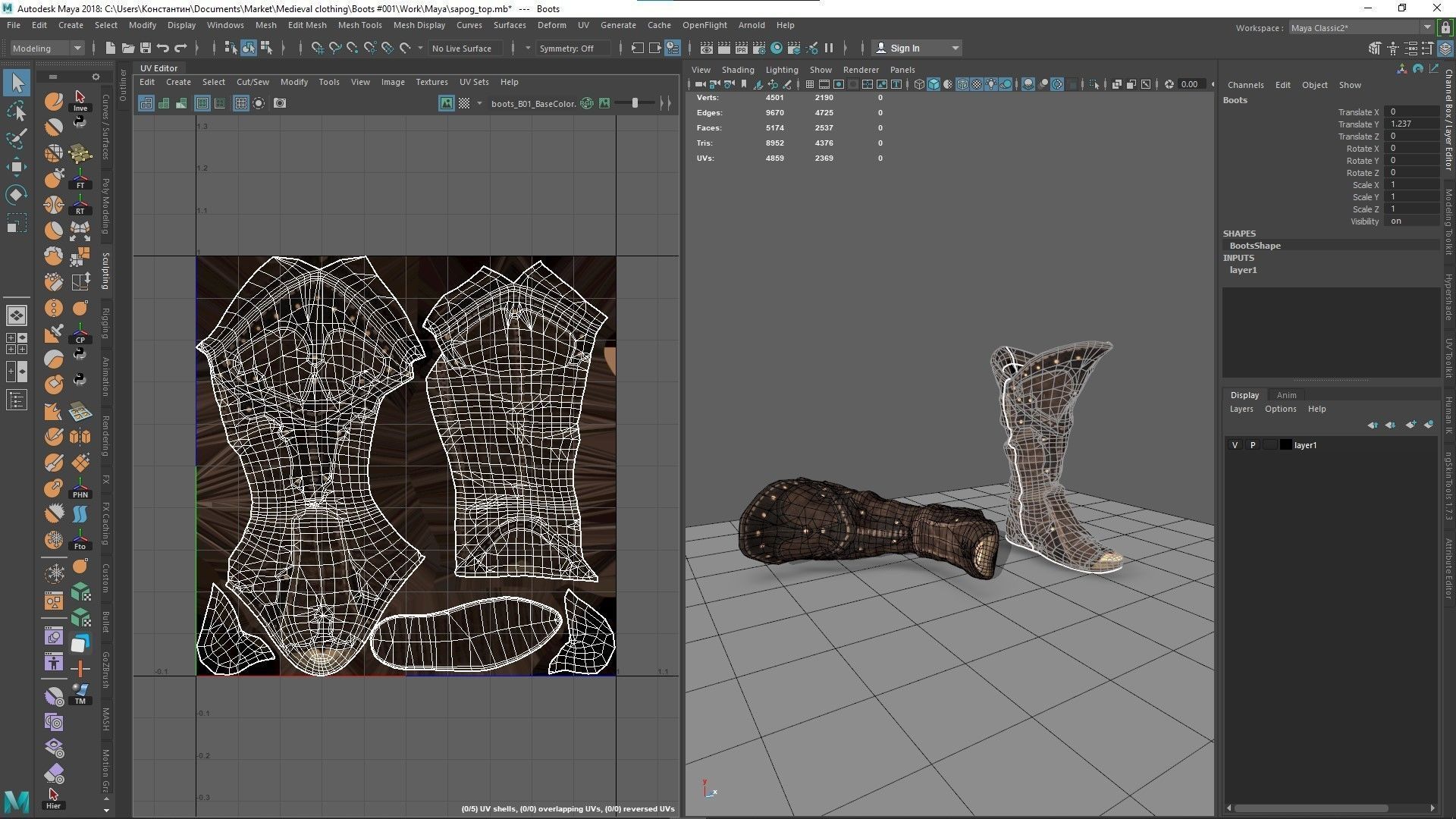
Task: Click the Inve shelf button
Action: coord(80,100)
